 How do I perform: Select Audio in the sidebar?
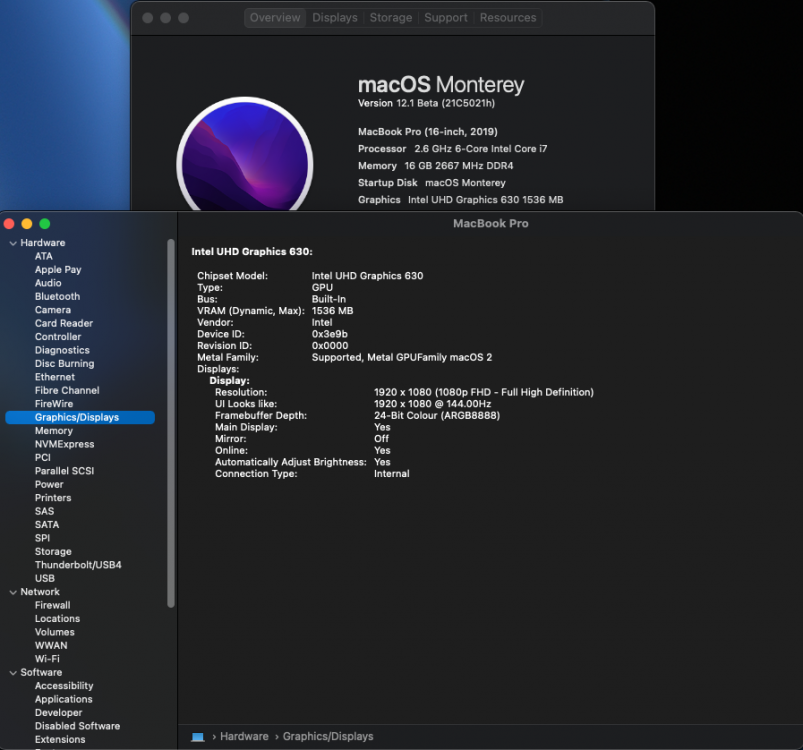point(48,283)
